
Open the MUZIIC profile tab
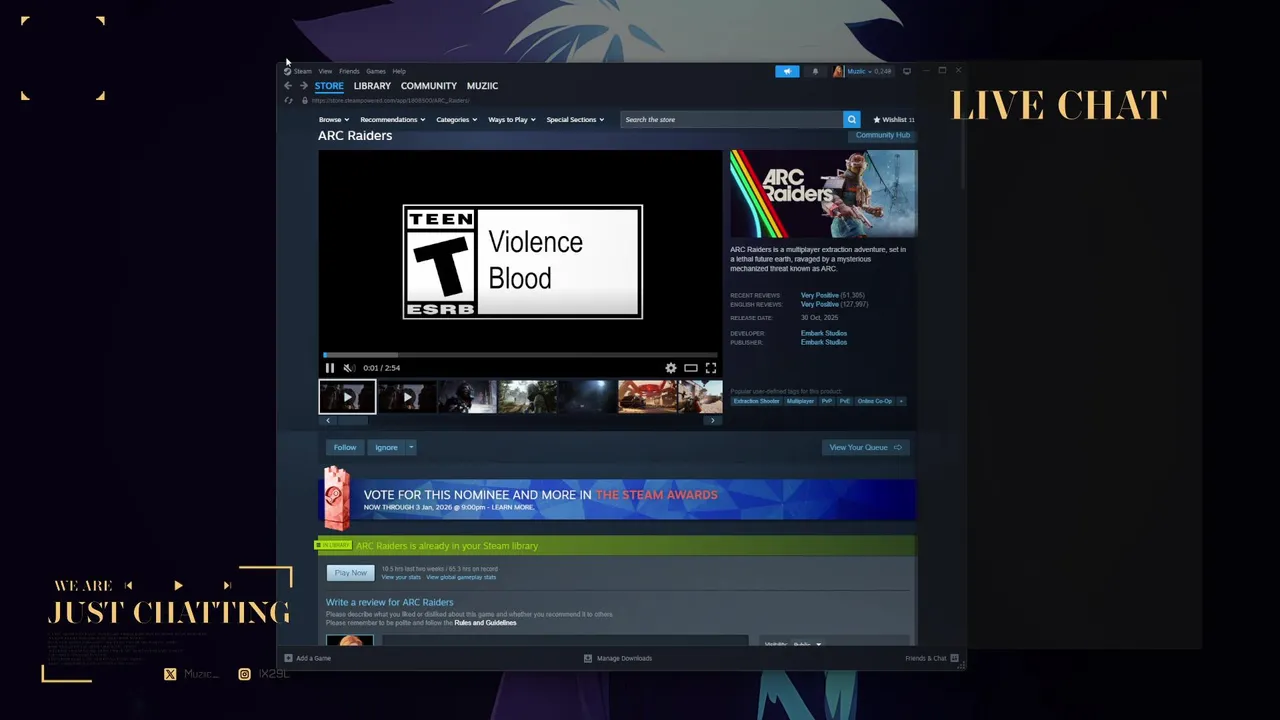482,86
